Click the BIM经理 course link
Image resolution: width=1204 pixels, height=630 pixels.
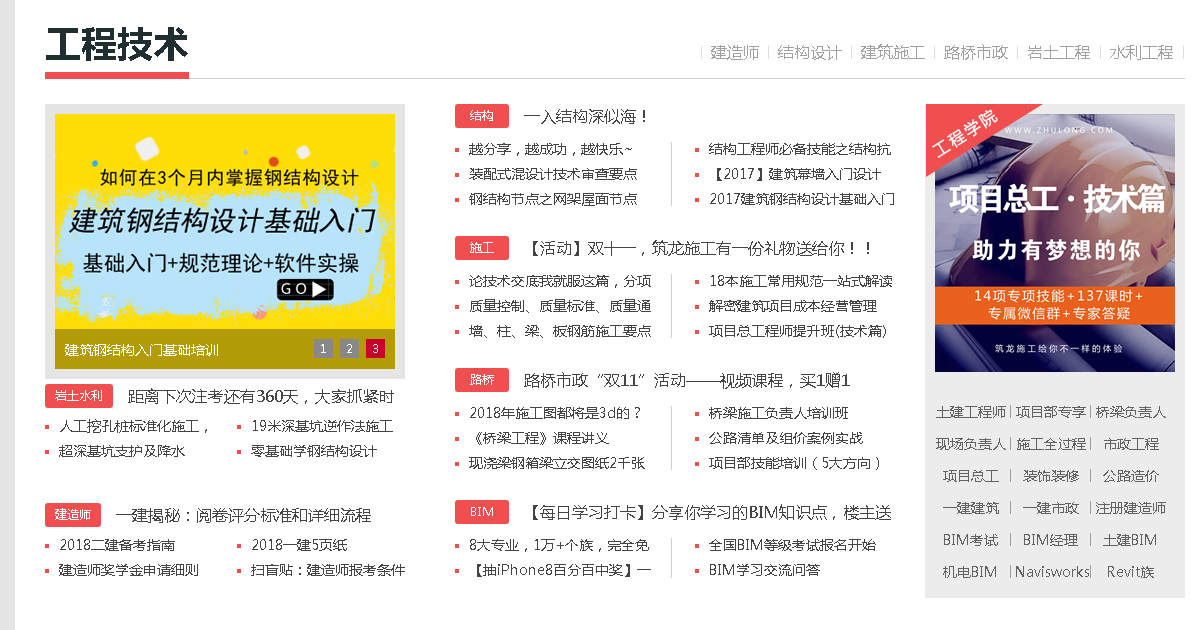coord(1050,540)
